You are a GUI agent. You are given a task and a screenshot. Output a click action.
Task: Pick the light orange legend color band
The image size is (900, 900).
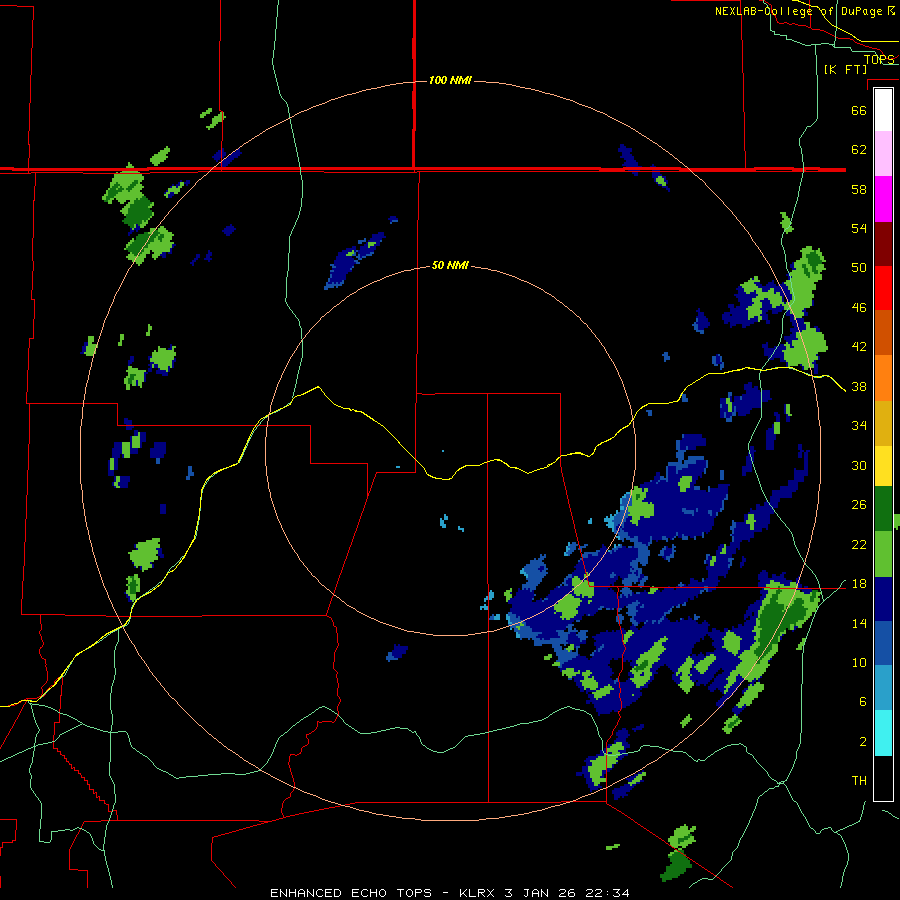tap(883, 378)
